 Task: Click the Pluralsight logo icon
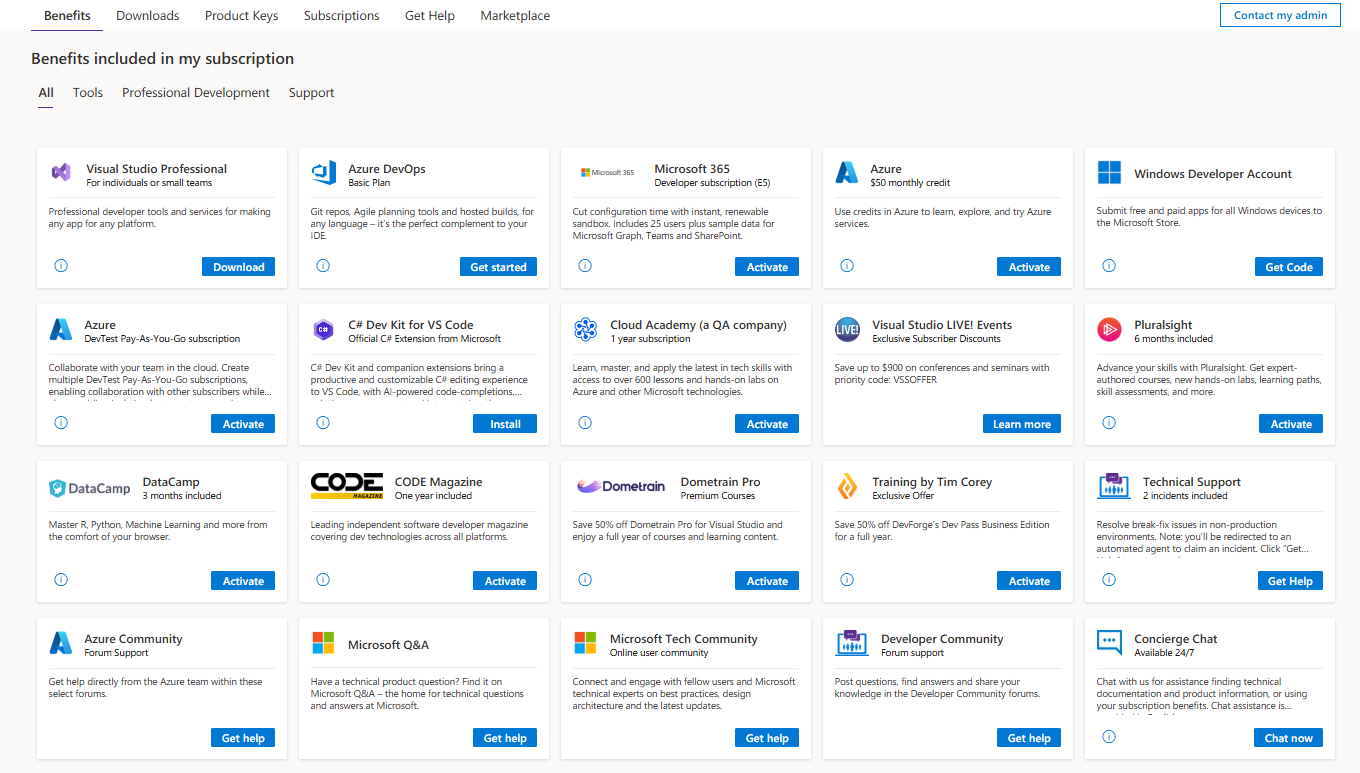pos(1109,329)
